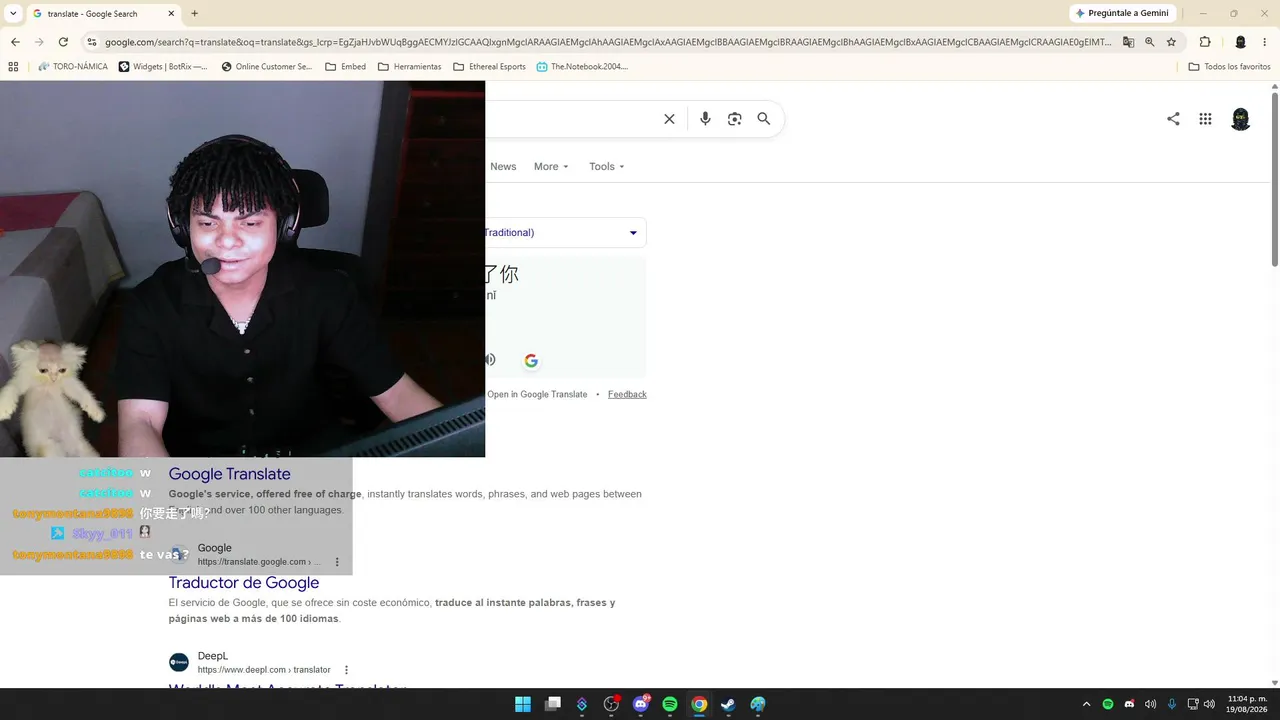Open more options for the DeepL result
Image resolution: width=1280 pixels, height=720 pixels.
coord(346,670)
